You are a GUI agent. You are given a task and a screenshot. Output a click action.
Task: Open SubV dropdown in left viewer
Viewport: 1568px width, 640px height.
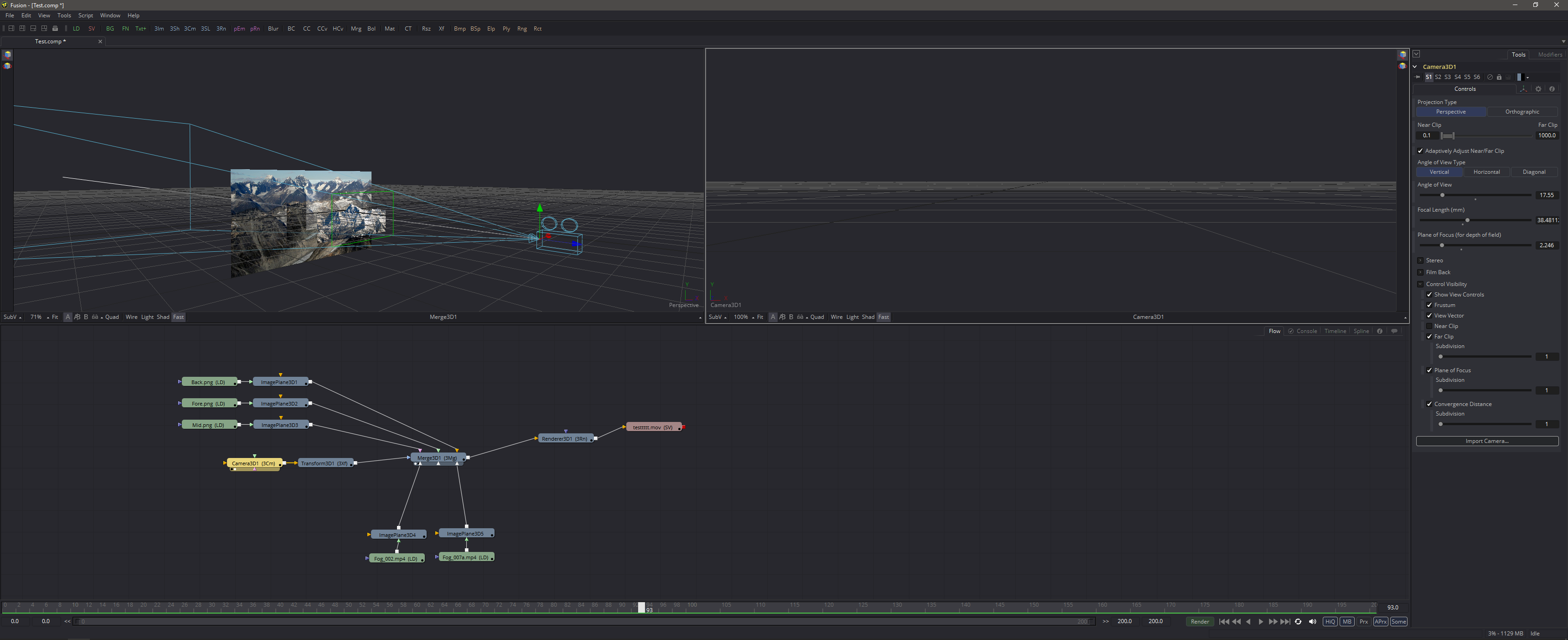point(12,317)
